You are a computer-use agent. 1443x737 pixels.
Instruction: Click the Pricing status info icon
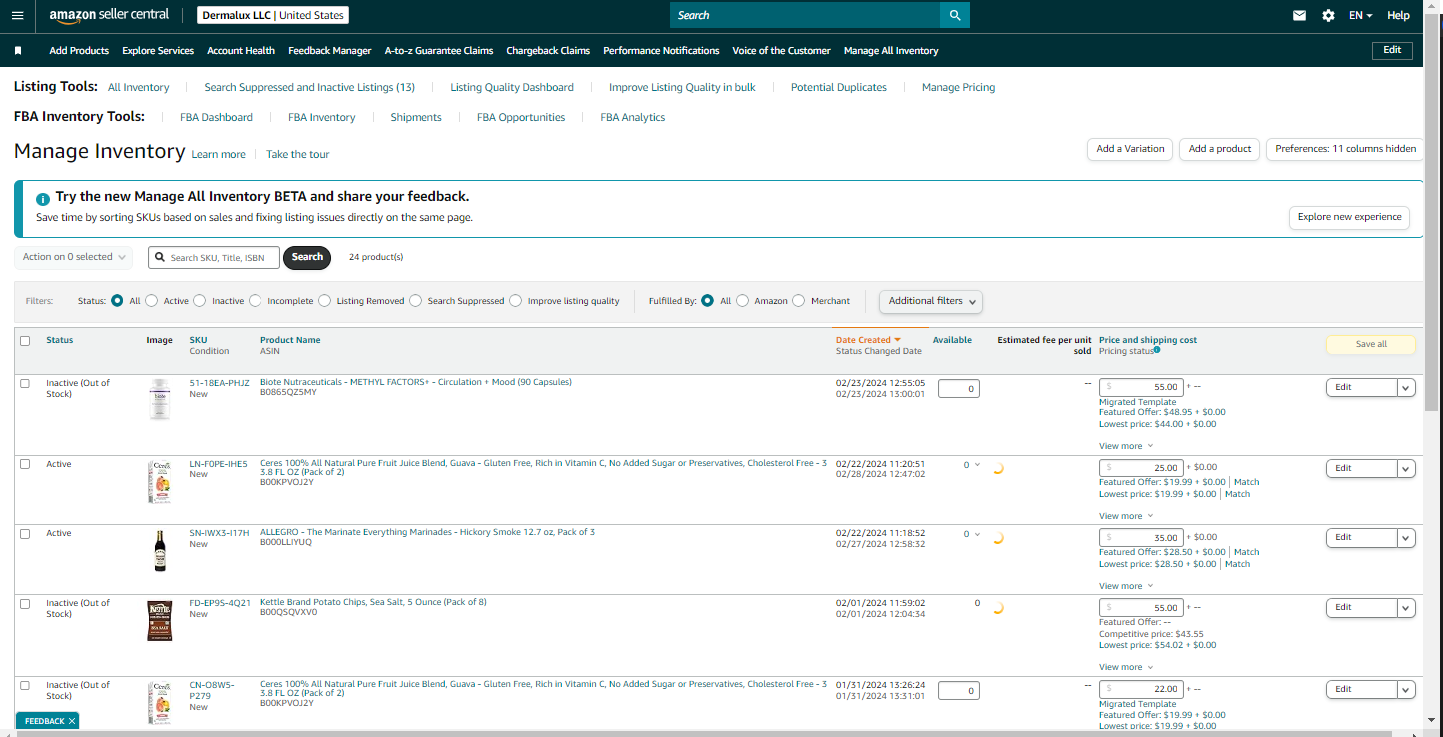[x=1157, y=350]
